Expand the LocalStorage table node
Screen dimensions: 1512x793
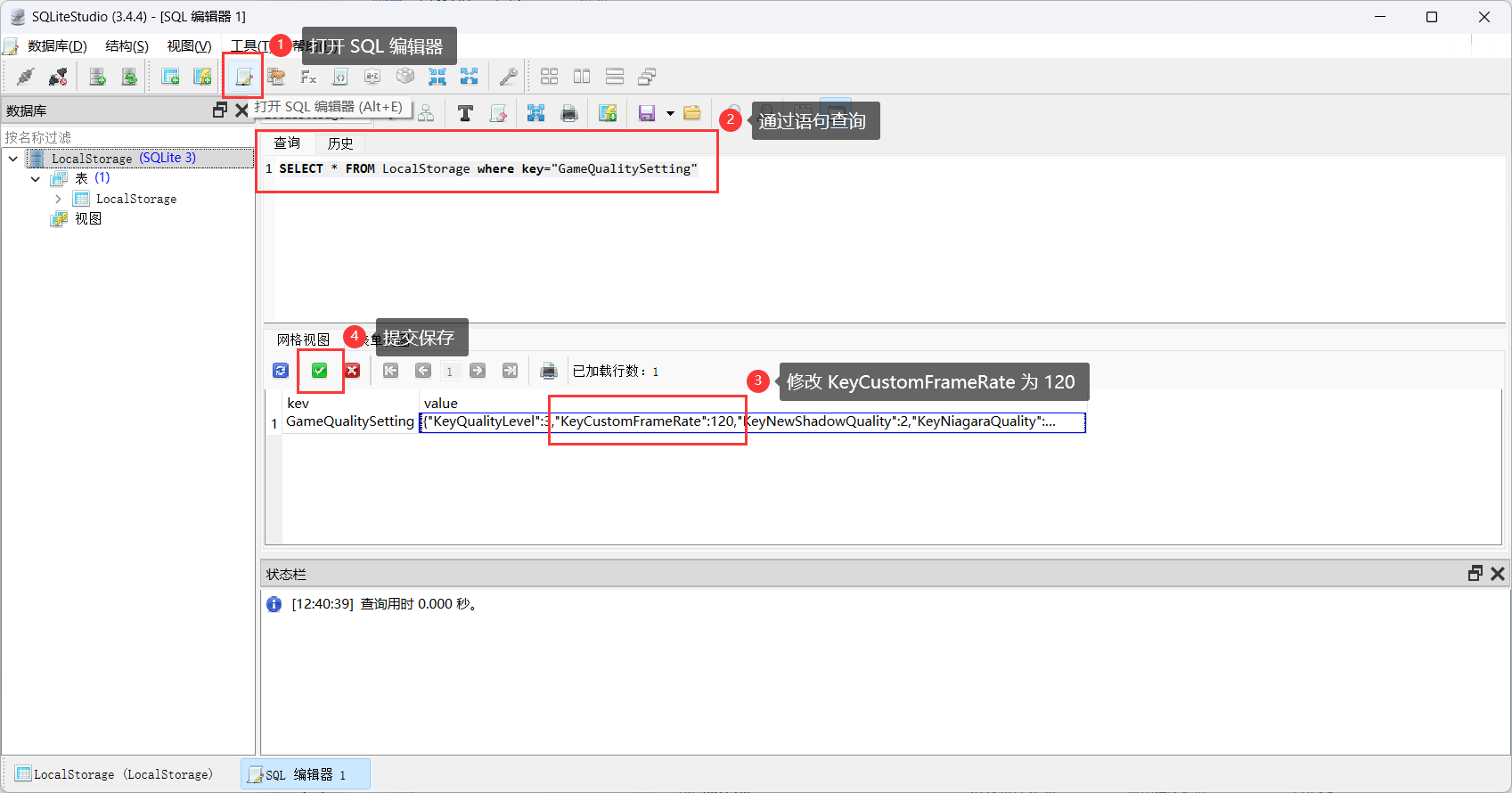tap(58, 199)
